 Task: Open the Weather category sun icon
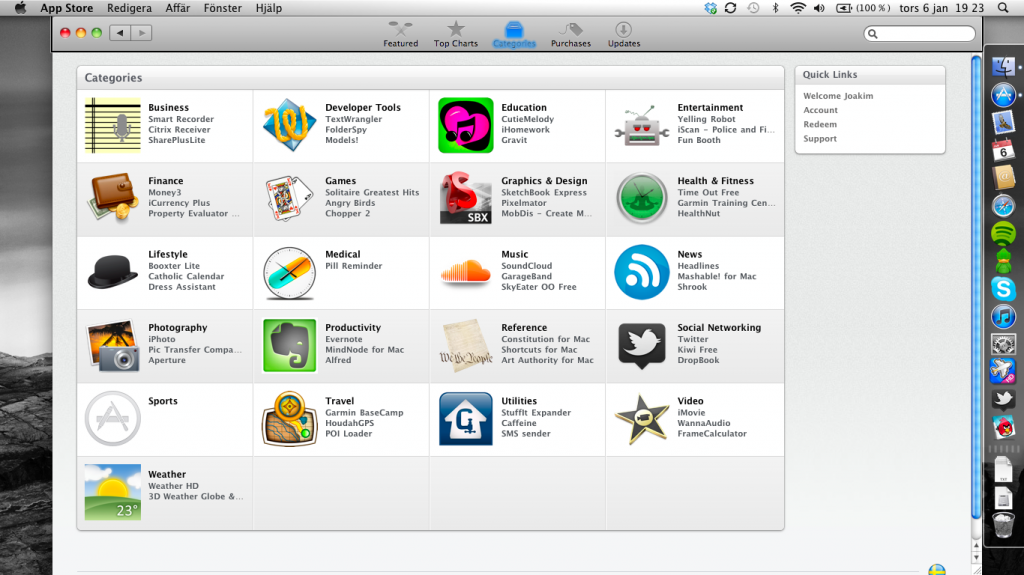[x=112, y=492]
